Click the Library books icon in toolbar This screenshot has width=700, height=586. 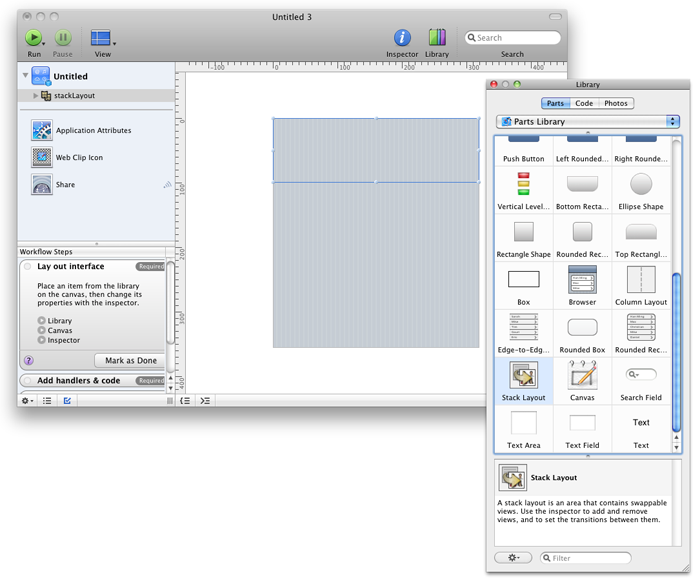pyautogui.click(x=437, y=38)
